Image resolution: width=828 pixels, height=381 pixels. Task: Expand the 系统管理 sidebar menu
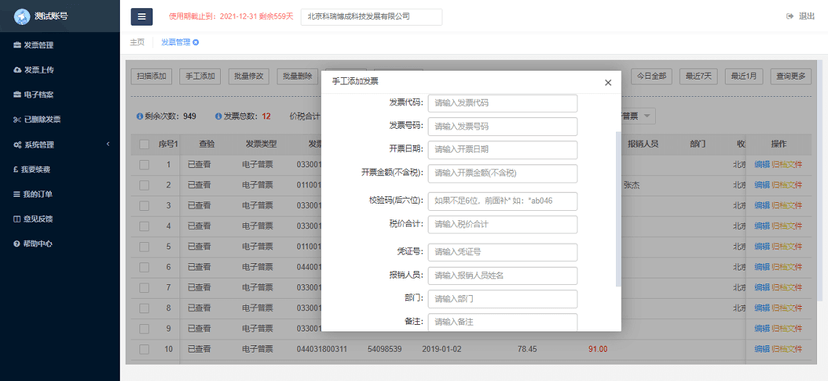click(60, 145)
